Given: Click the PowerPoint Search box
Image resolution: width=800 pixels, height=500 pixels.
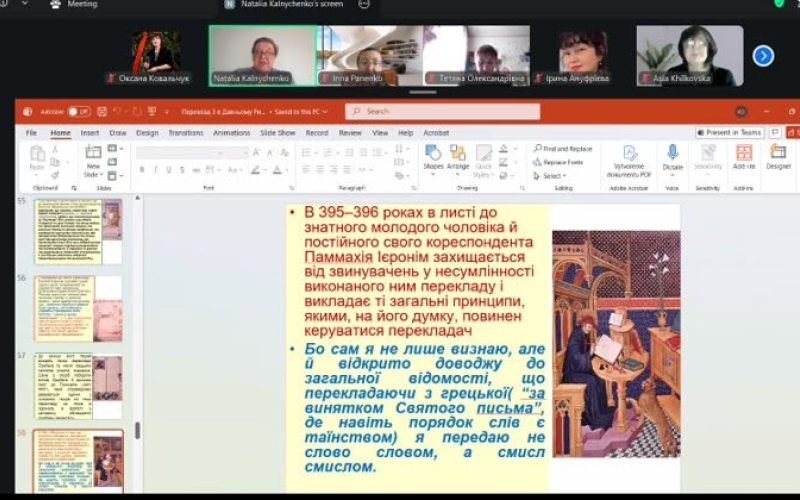Looking at the screenshot, I should [442, 111].
